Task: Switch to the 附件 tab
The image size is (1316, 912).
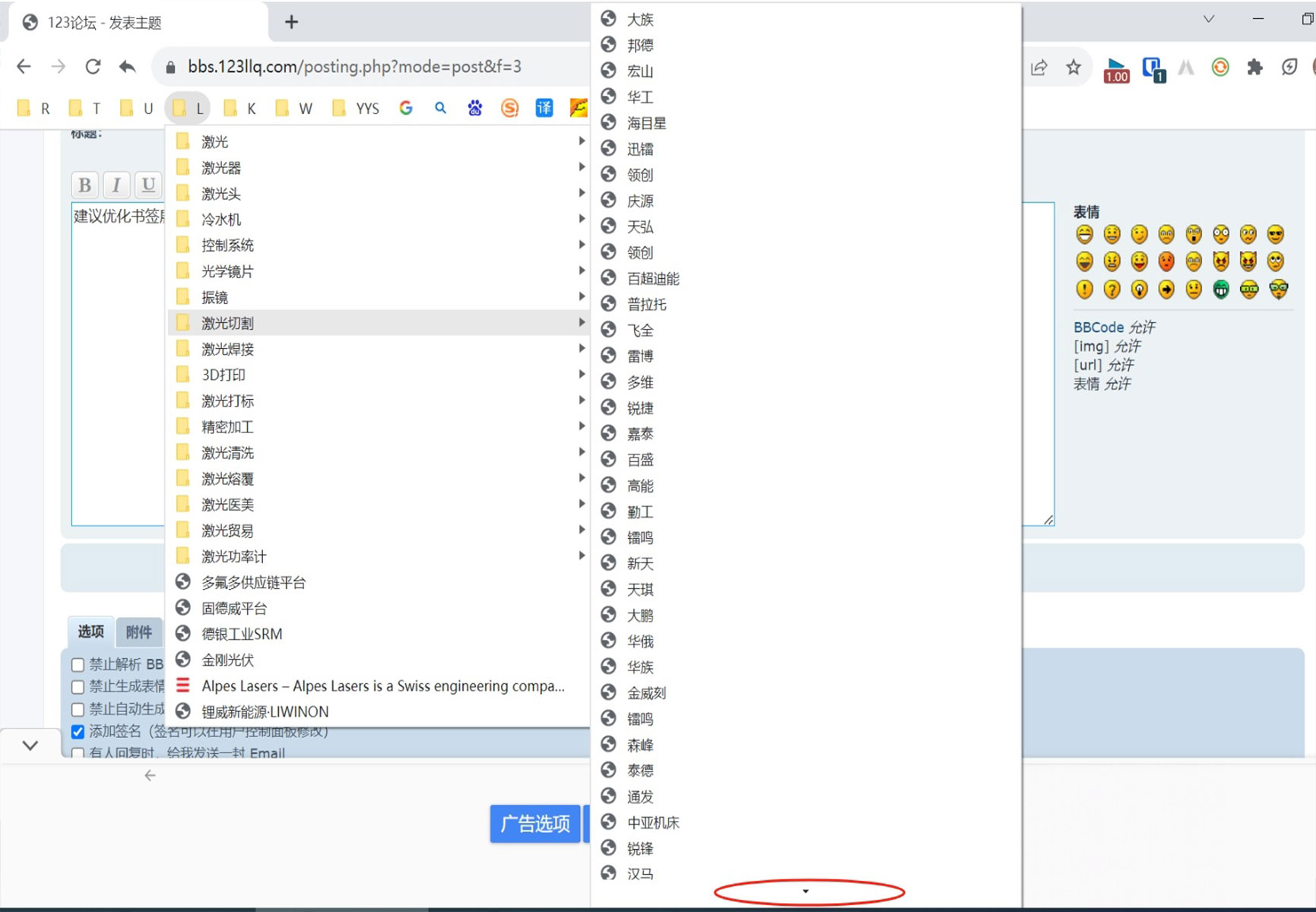Action: tap(139, 632)
